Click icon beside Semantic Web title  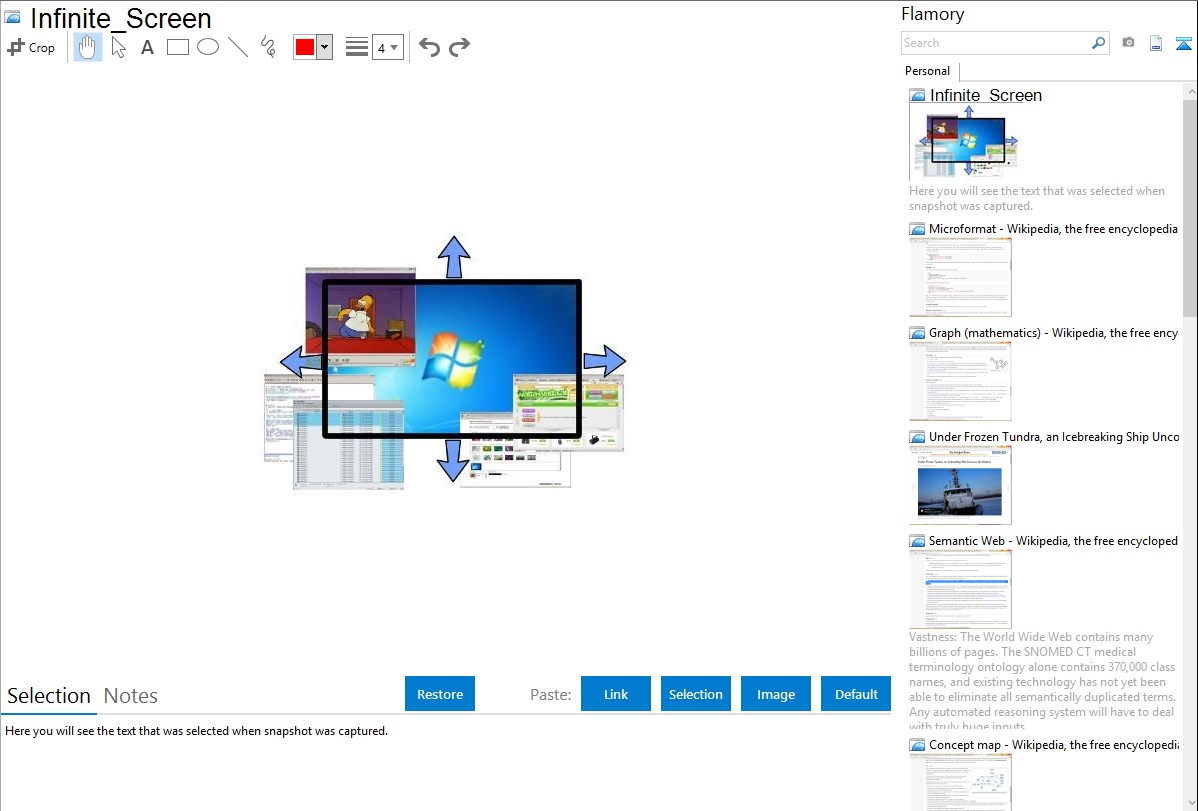[918, 541]
